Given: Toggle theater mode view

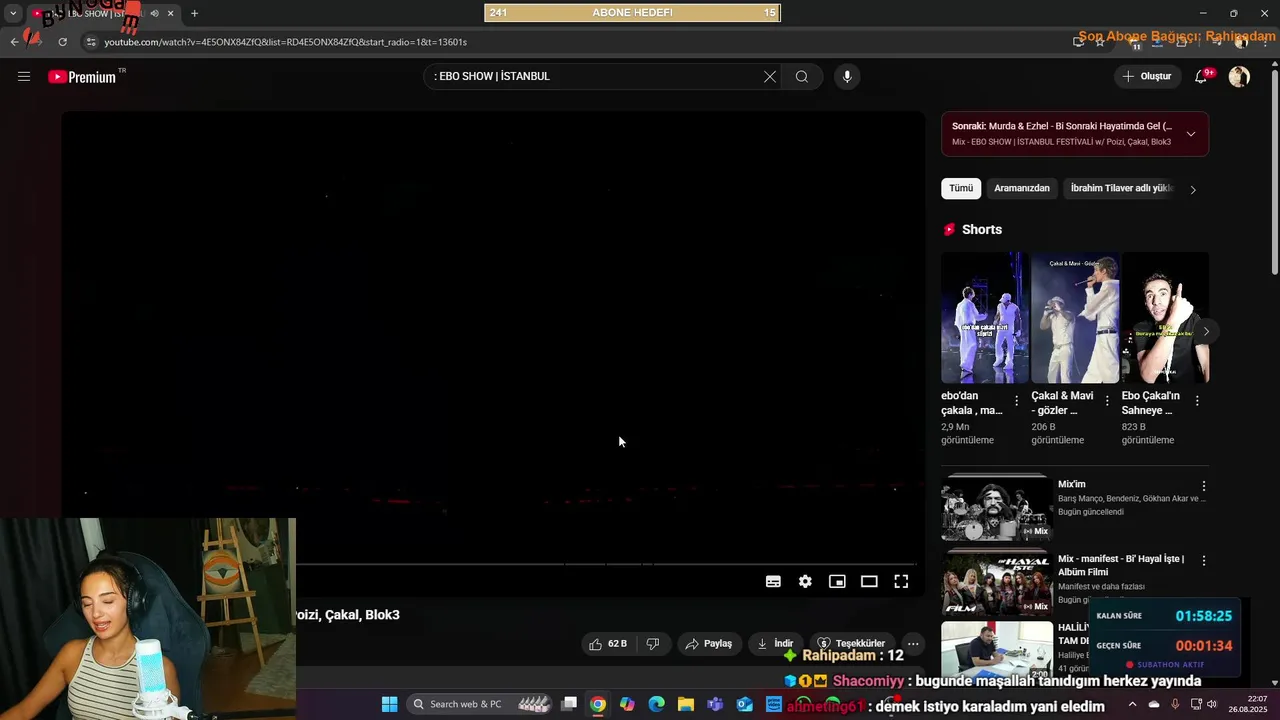Looking at the screenshot, I should 869,581.
